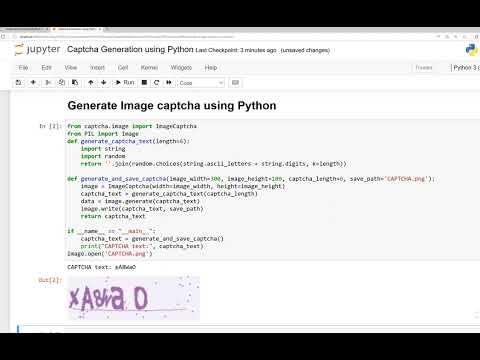Image resolution: width=480 pixels, height=360 pixels.
Task: Click the In [2] cell prompt
Action: (x=50, y=126)
